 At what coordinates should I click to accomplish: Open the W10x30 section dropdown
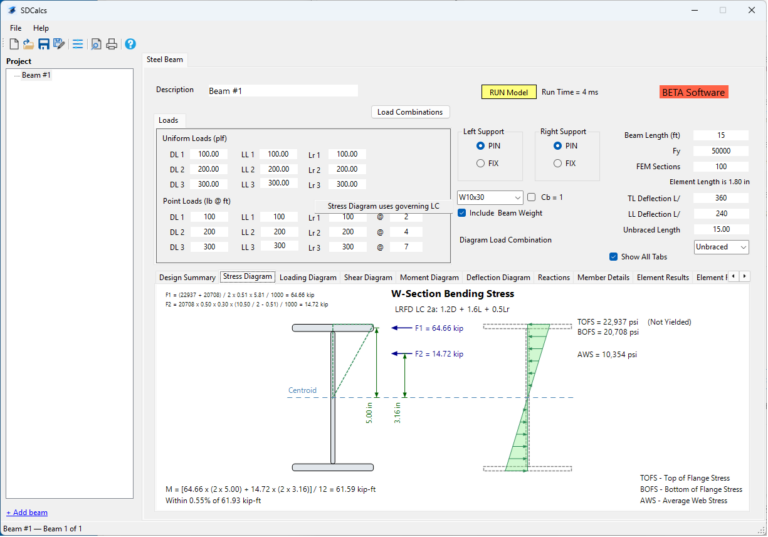click(x=490, y=197)
